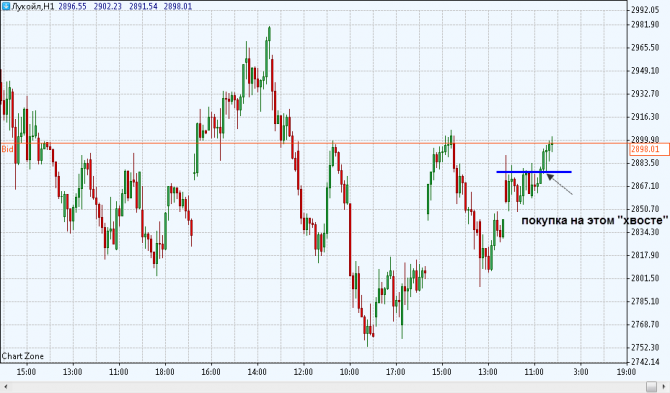This screenshot has width=670, height=393.
Task: Click the horizontal scrollbar thumb
Action: coord(651,387)
